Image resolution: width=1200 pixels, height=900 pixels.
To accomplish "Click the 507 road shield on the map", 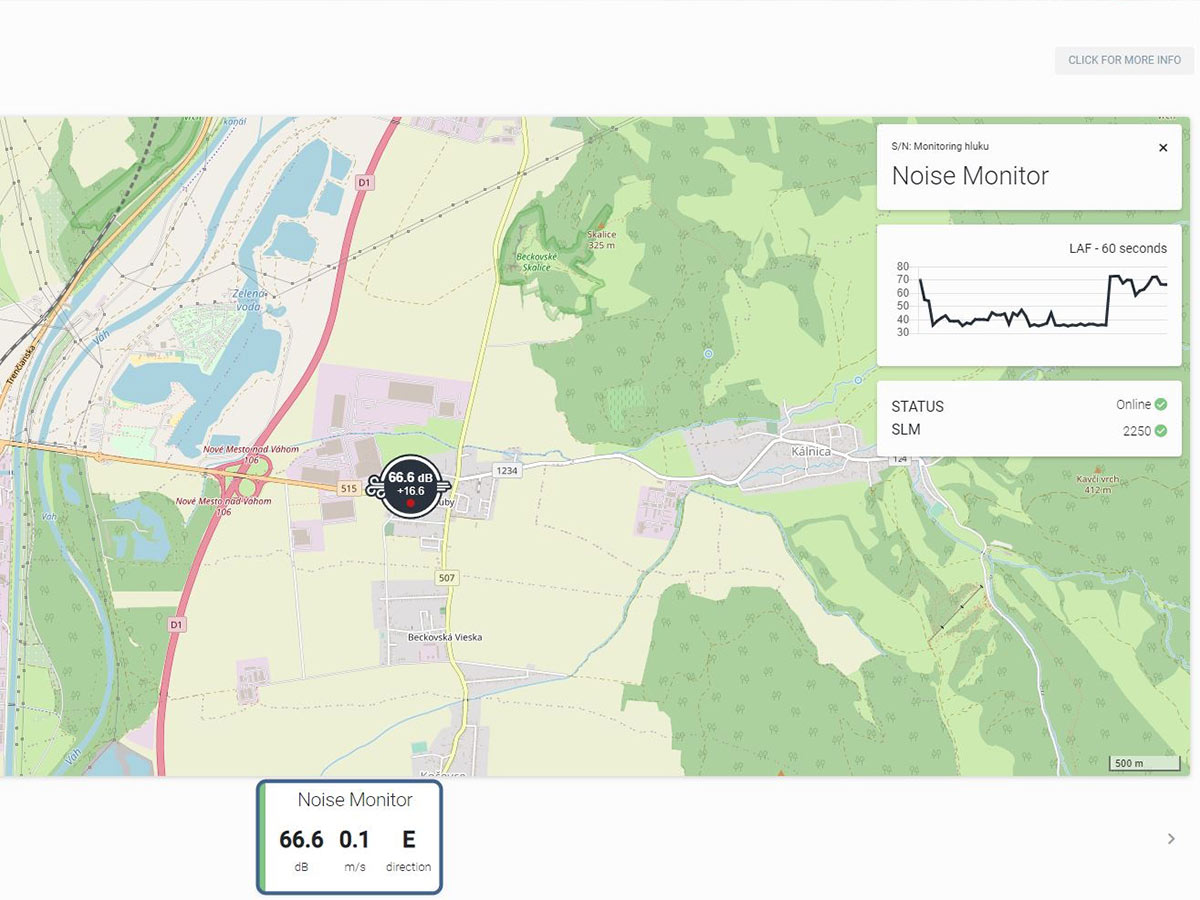I will [x=446, y=578].
